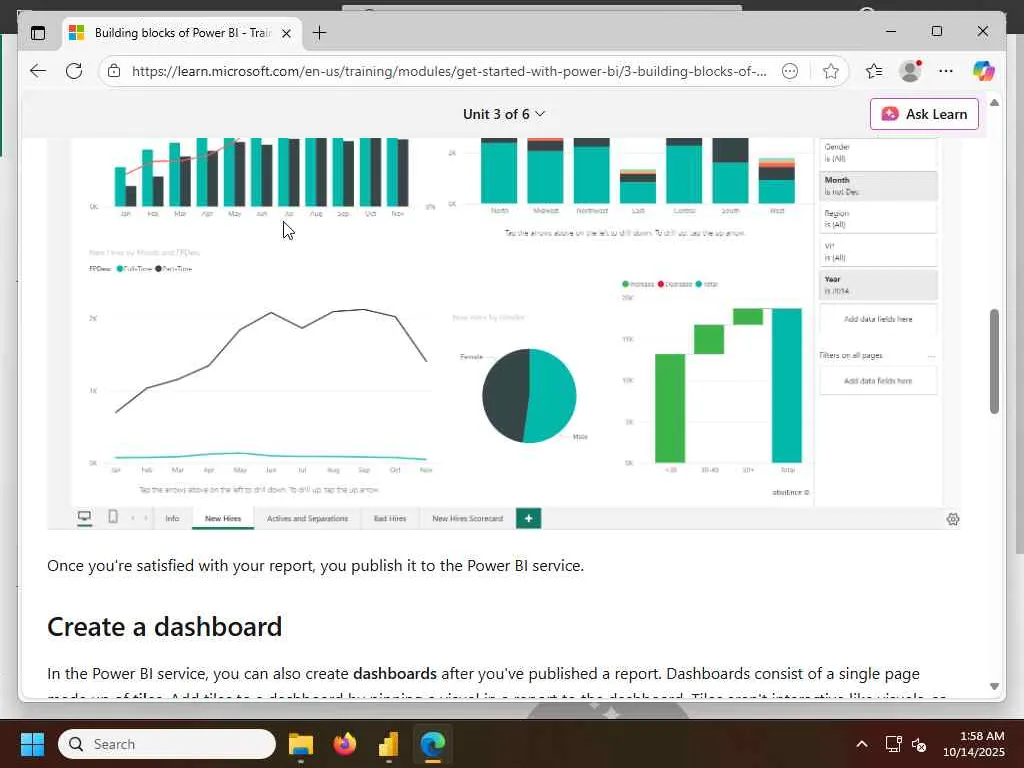Open the Windows Start menu
The height and width of the screenshot is (768, 1024).
(32, 744)
